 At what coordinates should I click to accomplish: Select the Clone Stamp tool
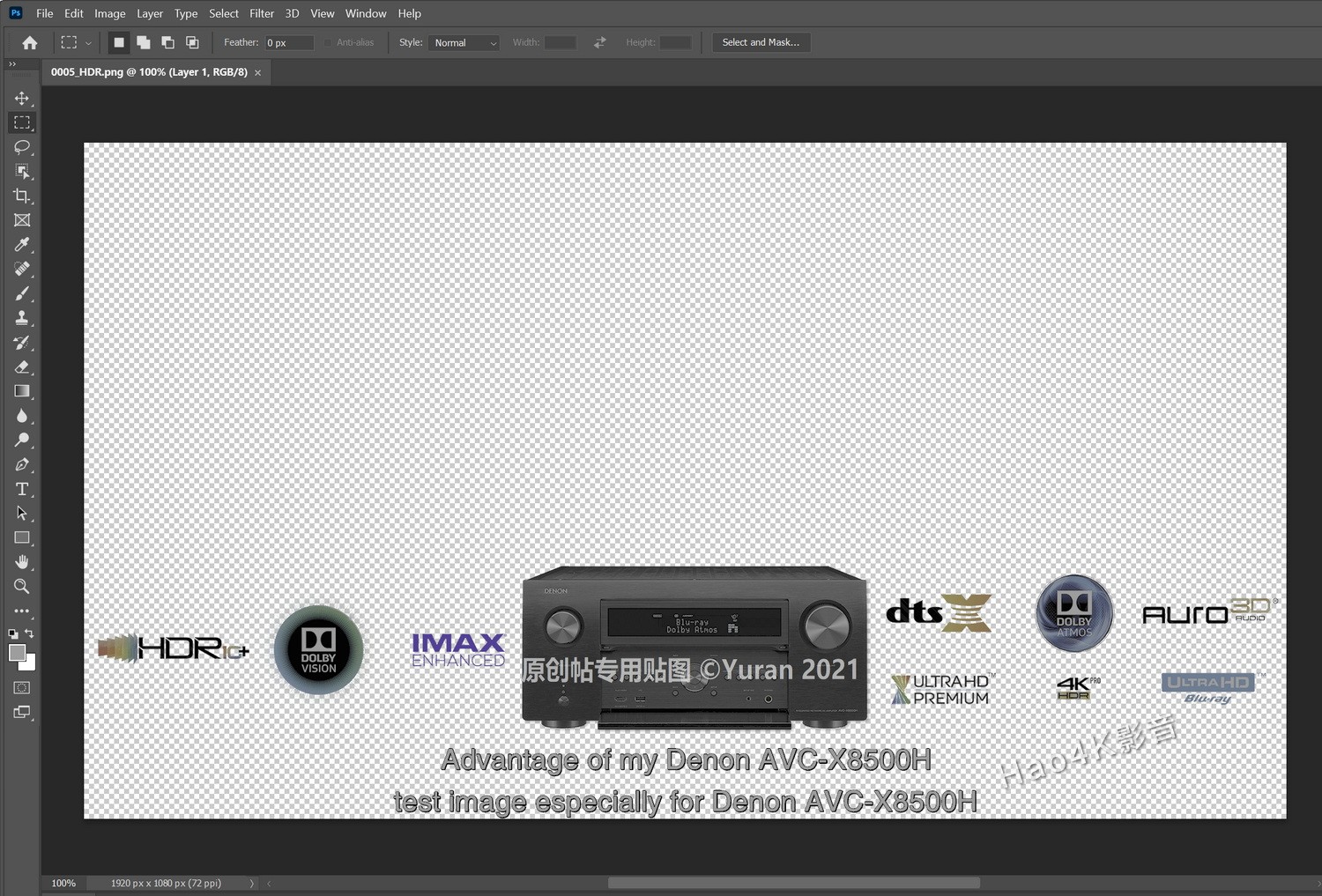[22, 318]
